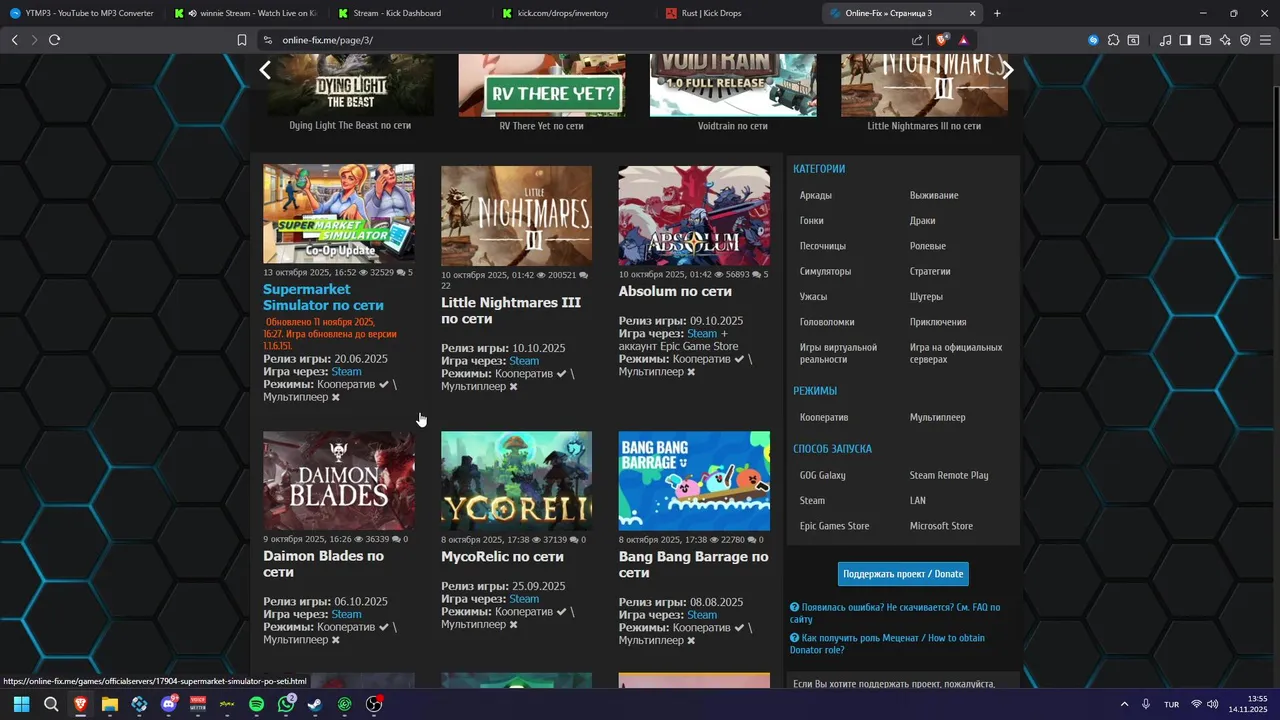Open Voidtrain carousel thumbnail
This screenshot has height=720, width=1280.
[x=733, y=85]
